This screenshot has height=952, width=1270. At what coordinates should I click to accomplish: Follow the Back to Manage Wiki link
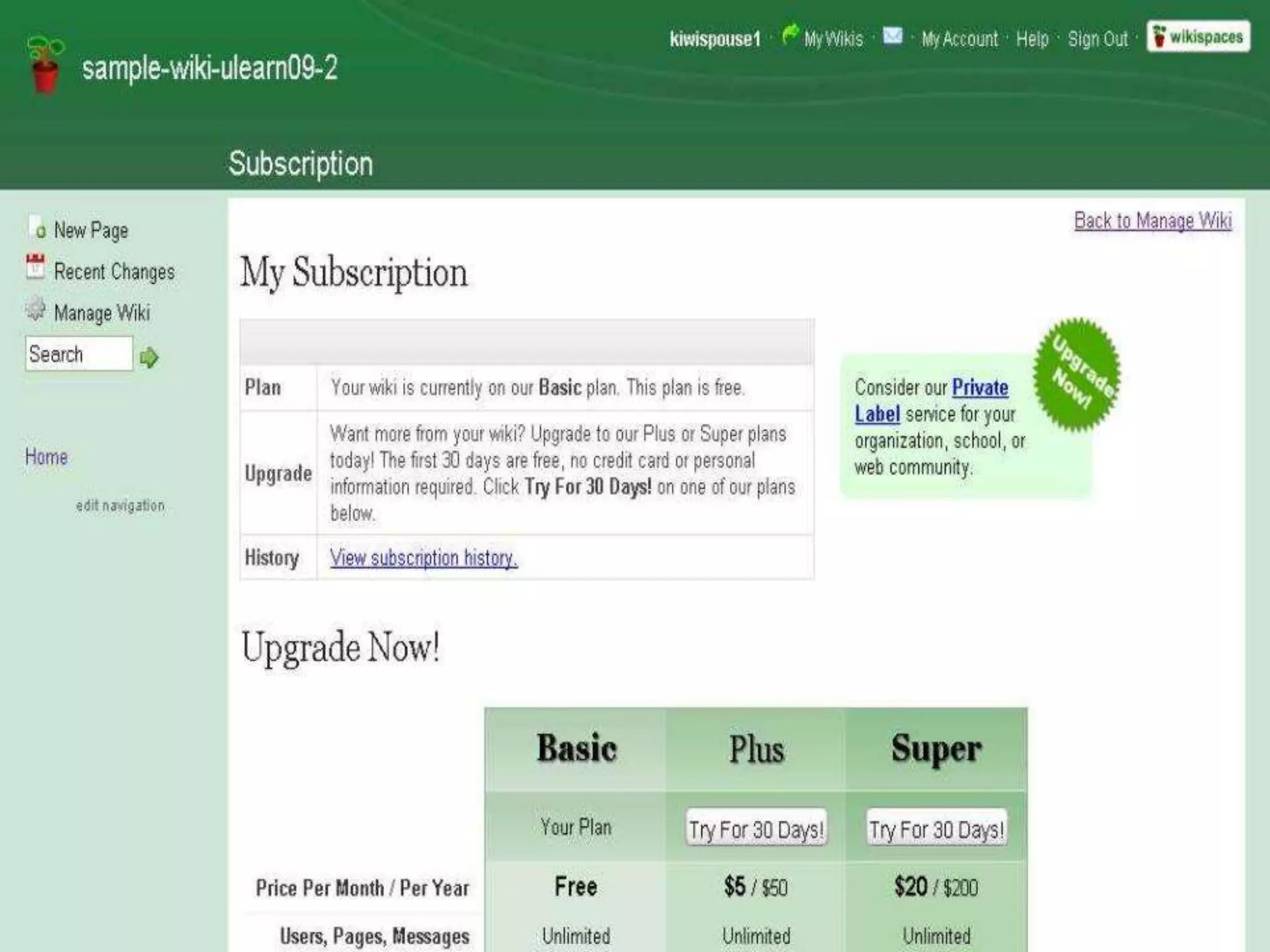click(x=1152, y=221)
